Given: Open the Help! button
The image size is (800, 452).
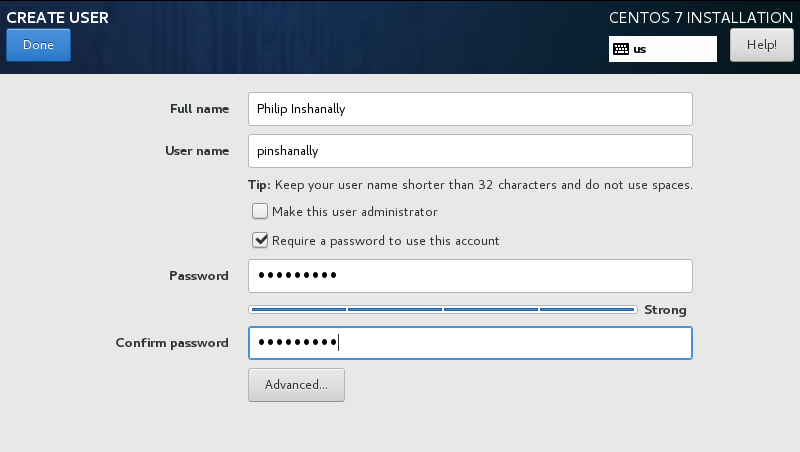Looking at the screenshot, I should coord(762,45).
